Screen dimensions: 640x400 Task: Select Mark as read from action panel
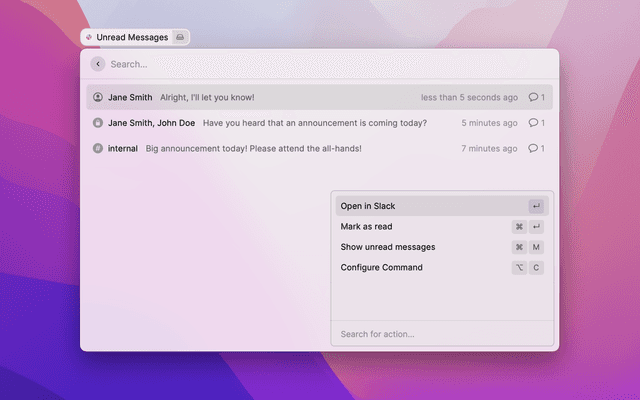coord(366,227)
